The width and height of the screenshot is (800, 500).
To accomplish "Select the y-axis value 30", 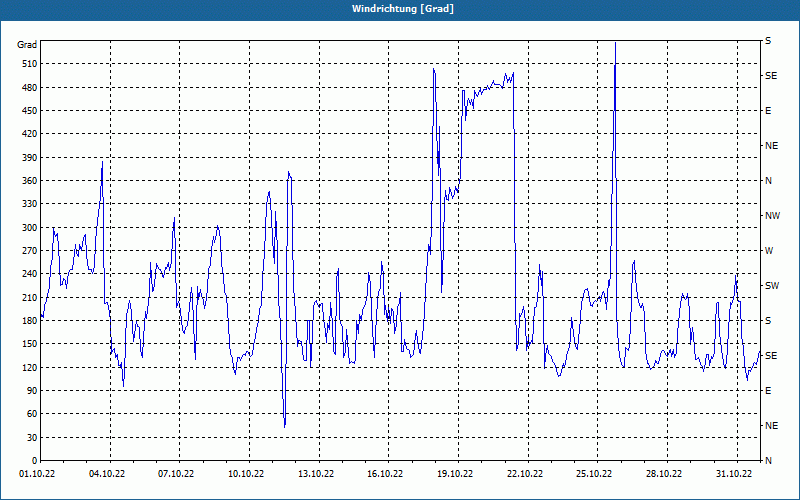I will pyautogui.click(x=32, y=437).
